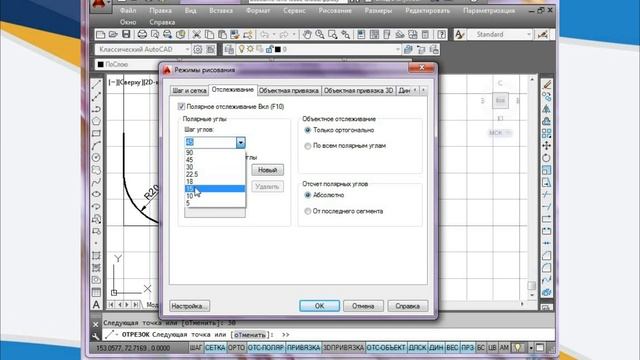640x360 pixels.
Task: Select the Multiline Text (A) tool
Action: pyautogui.click(x=96, y=304)
